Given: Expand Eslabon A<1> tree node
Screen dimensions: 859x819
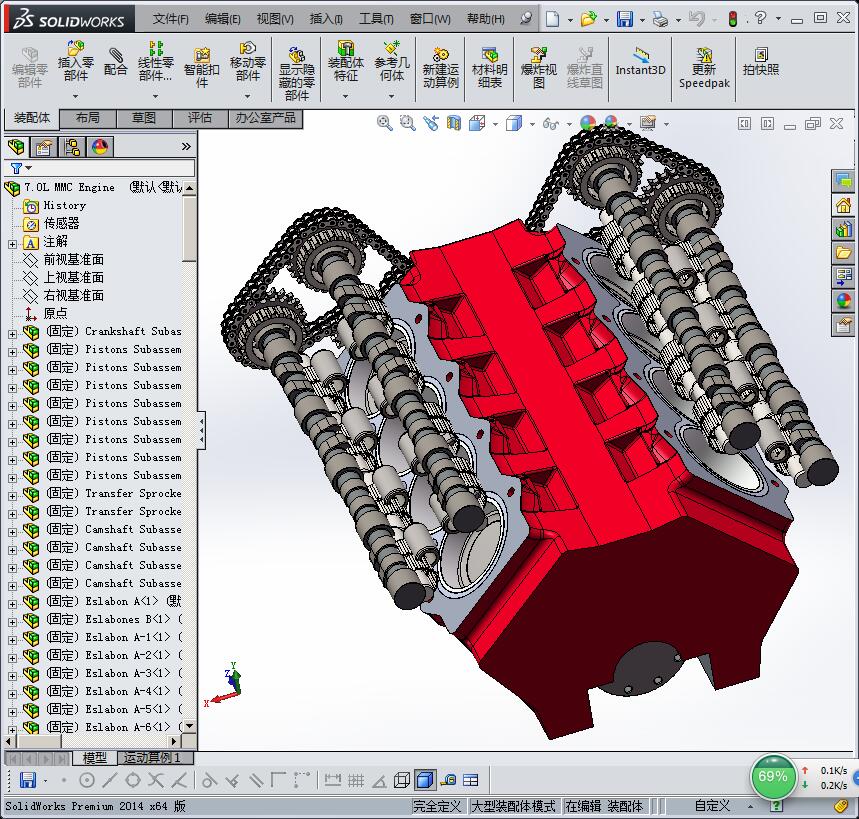Looking at the screenshot, I should pos(13,604).
